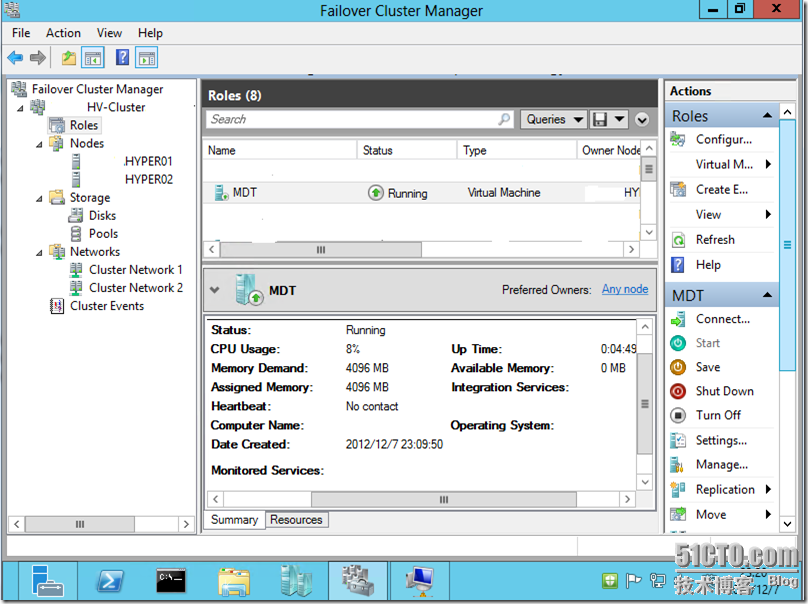Screen dimensions: 808x604
Task: Click the roles list horizontal scrollbar thumb
Action: 321,250
